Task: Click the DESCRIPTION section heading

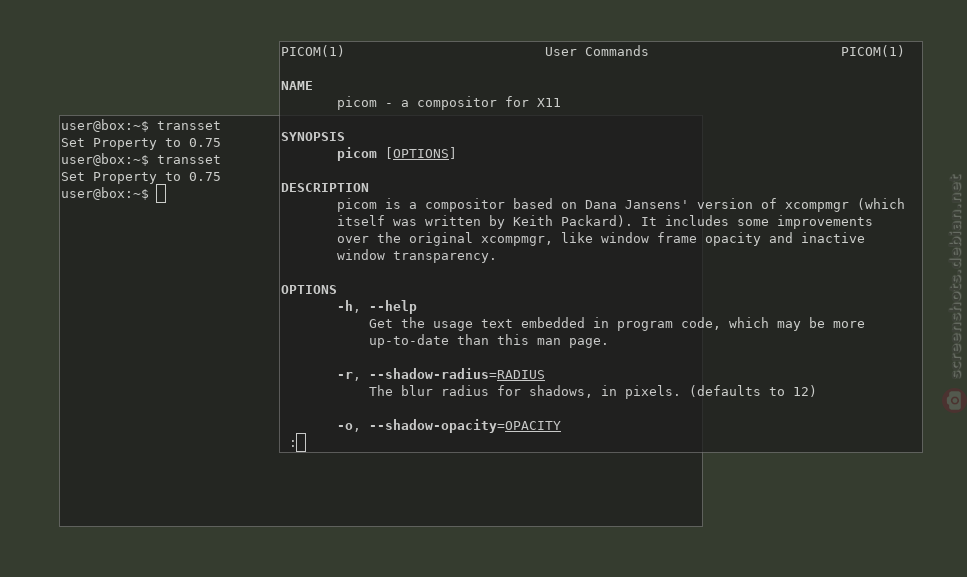Action: click(325, 187)
